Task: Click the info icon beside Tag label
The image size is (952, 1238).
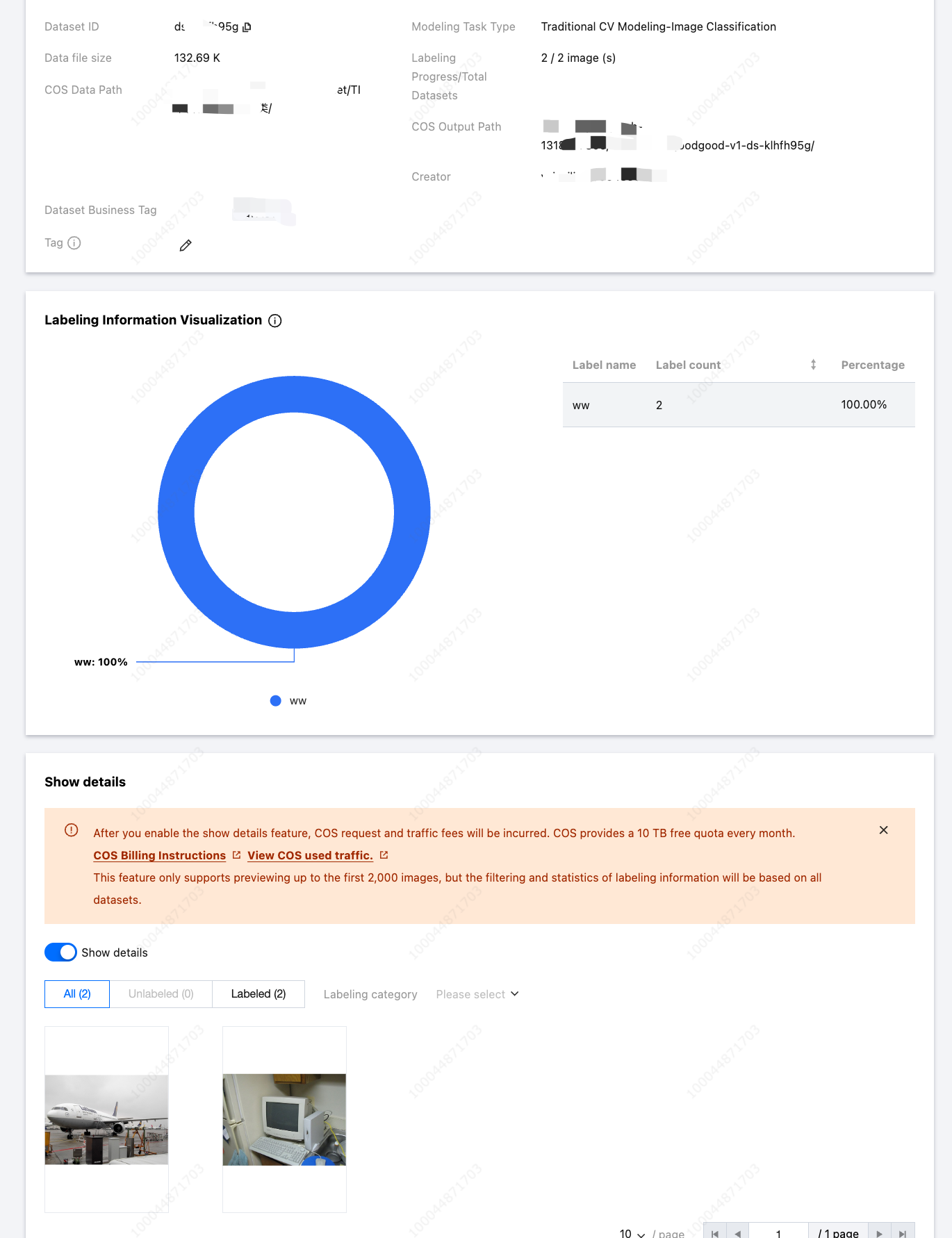Action: click(x=74, y=243)
